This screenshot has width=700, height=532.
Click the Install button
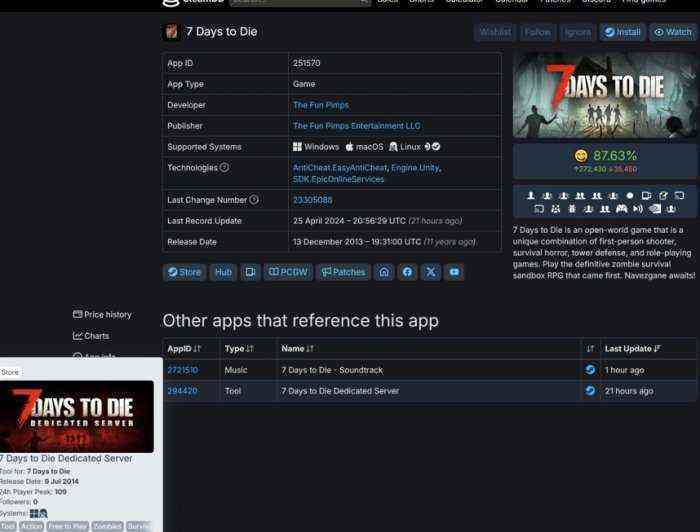(622, 32)
